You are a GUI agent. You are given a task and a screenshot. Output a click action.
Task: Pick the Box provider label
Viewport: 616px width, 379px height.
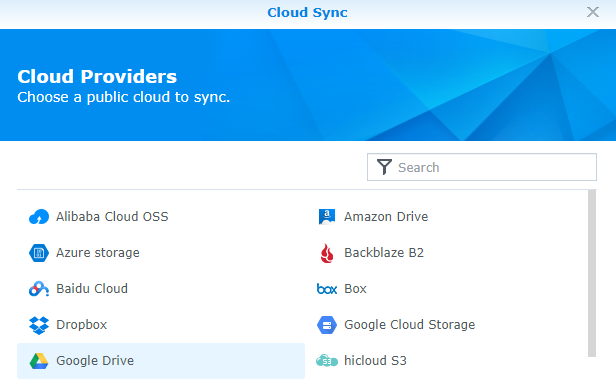(x=355, y=289)
